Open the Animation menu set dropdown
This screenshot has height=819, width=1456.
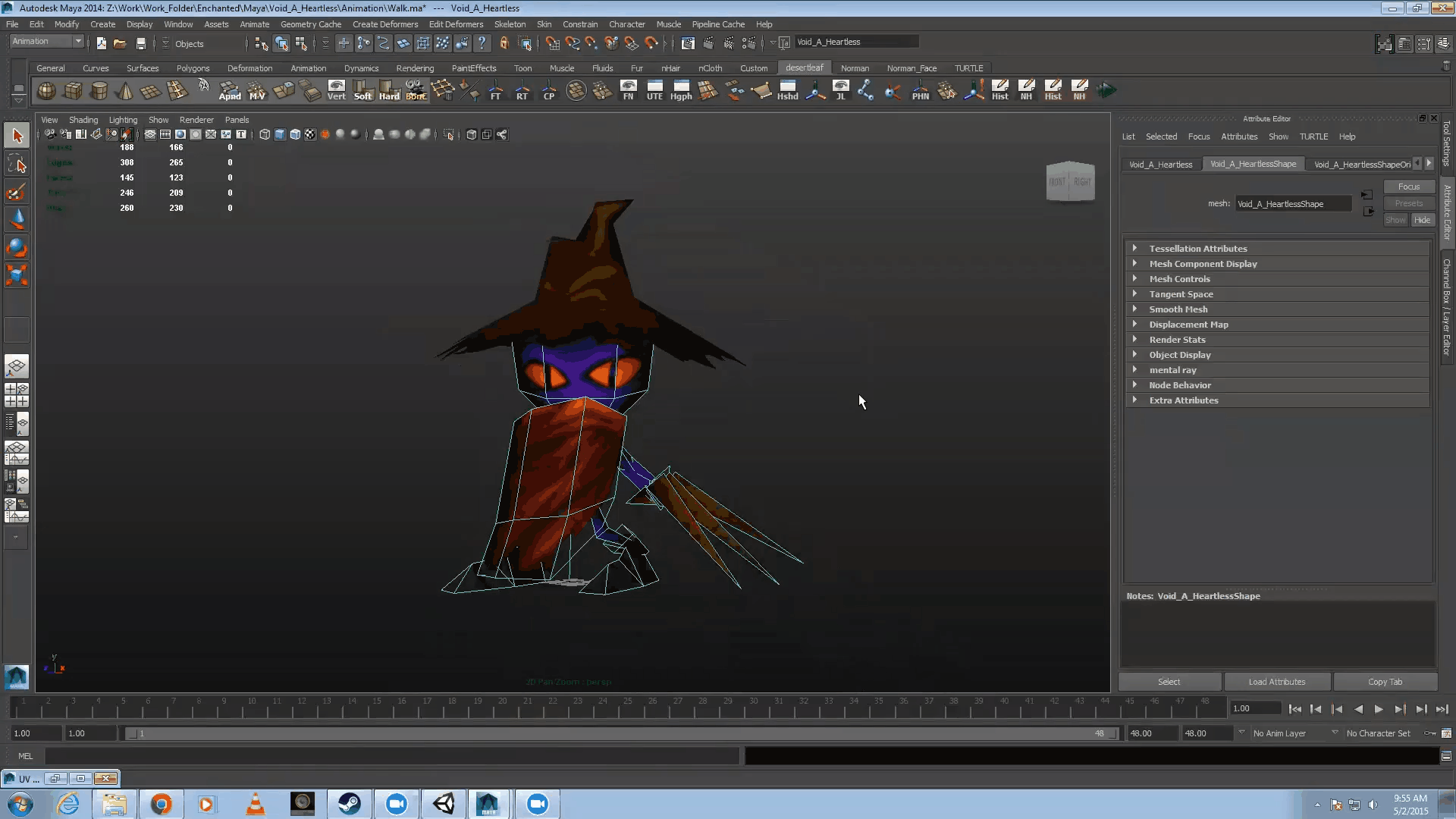(45, 41)
